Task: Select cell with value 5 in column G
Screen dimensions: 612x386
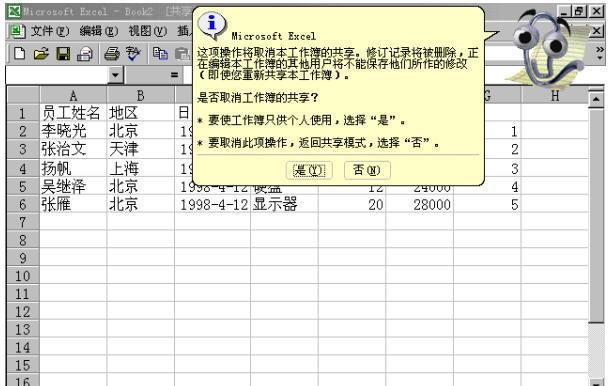Action: click(x=487, y=204)
